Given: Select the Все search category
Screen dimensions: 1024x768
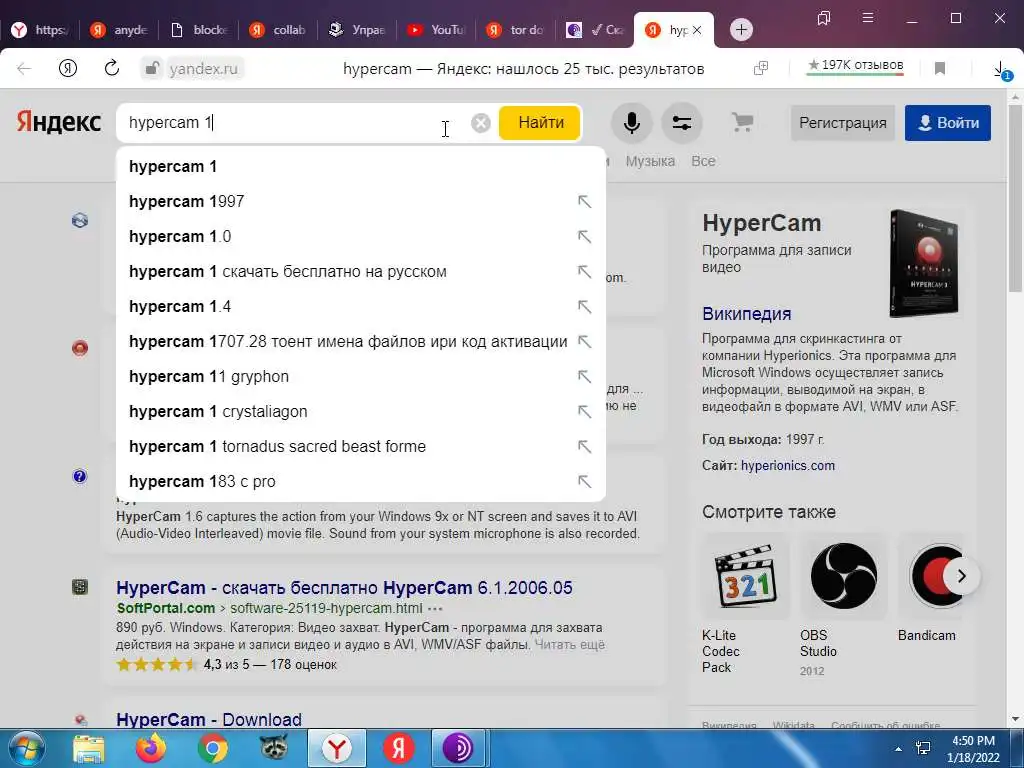Looking at the screenshot, I should [x=703, y=161].
